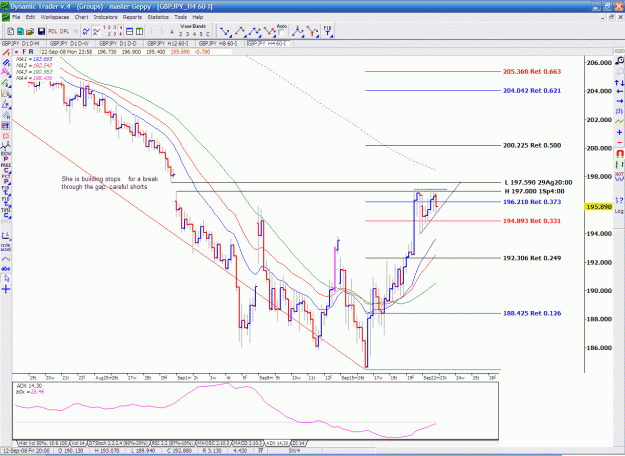Click the blue plus icon on right toolbar
The width and height of the screenshot is (625, 456).
coord(619,132)
